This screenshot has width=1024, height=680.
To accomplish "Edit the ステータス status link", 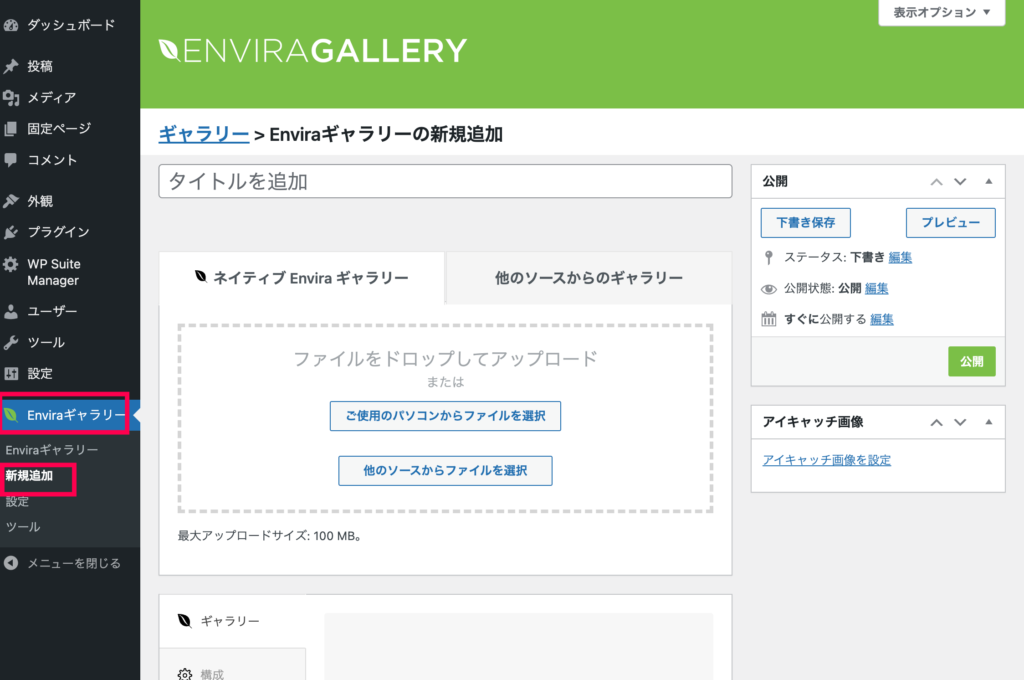I will pyautogui.click(x=900, y=257).
